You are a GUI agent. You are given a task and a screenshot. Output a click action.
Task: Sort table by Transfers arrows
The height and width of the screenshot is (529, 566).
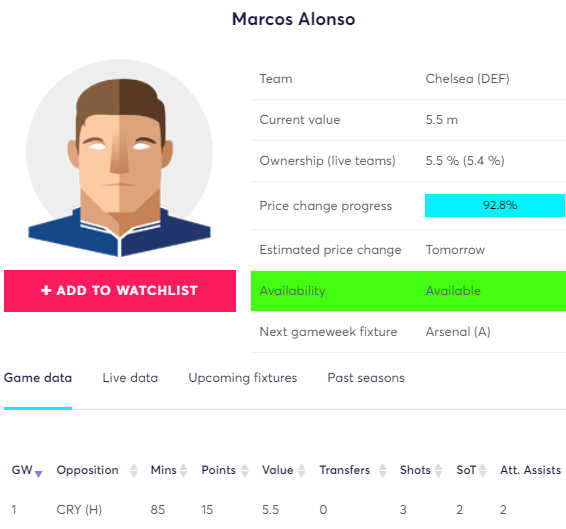coord(383,470)
